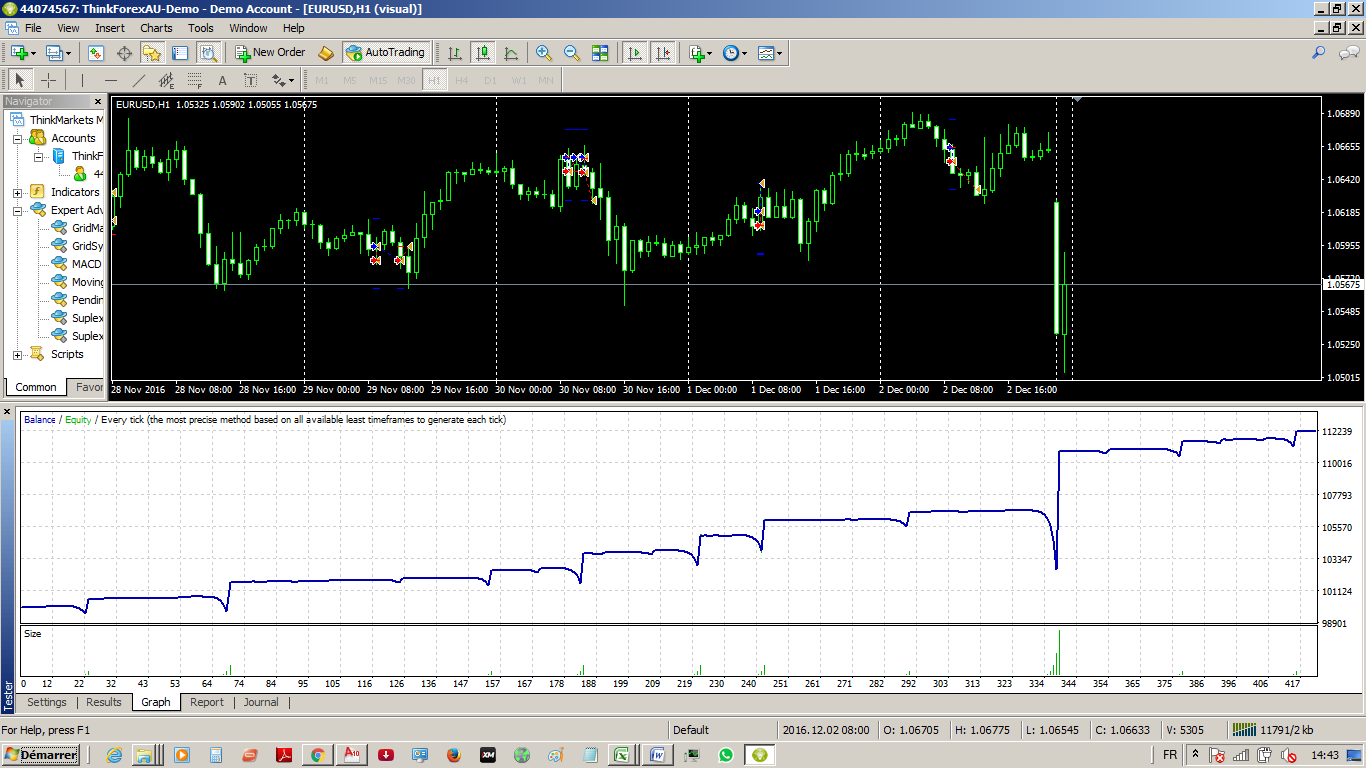Switch chart to bar chart style
Image resolution: width=1366 pixels, height=768 pixels.
tap(455, 53)
